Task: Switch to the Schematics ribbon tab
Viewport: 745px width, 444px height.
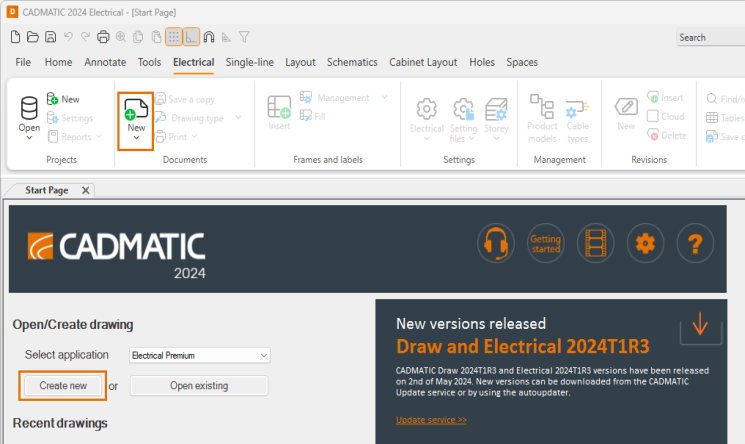Action: coord(352,62)
